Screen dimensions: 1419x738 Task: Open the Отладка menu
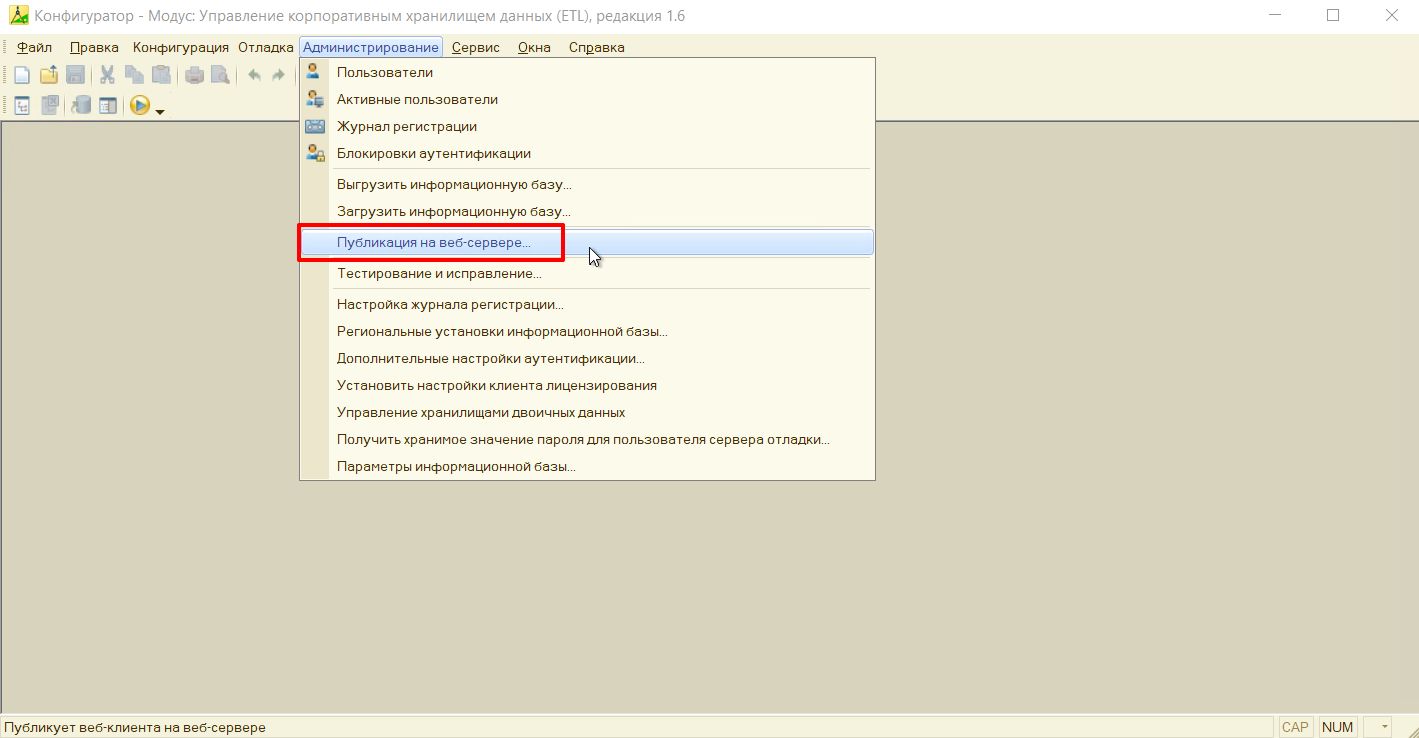[266, 47]
